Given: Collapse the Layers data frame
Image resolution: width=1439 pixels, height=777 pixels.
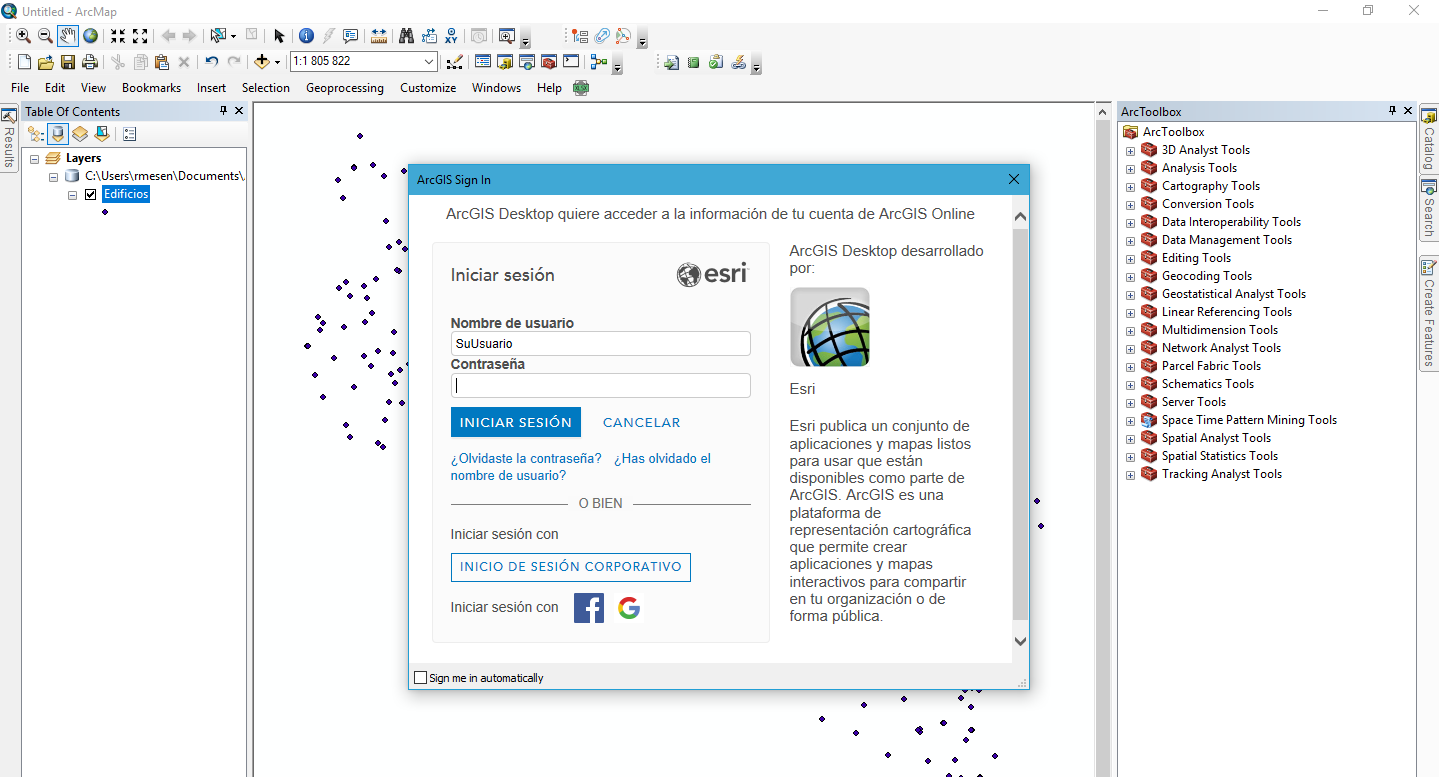Looking at the screenshot, I should click(x=34, y=158).
